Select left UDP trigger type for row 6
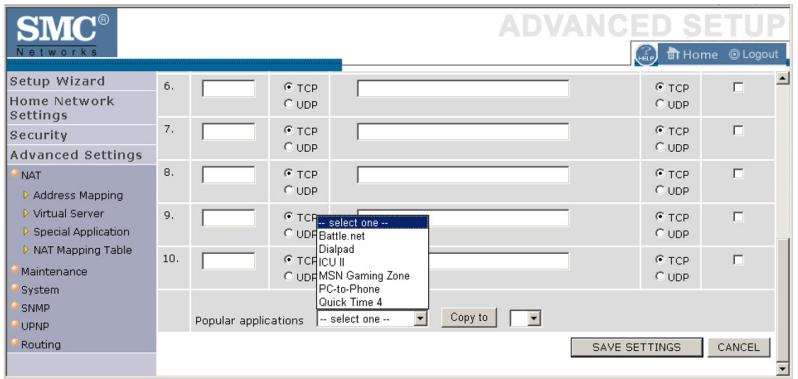This screenshot has height=379, width=798. (x=289, y=104)
